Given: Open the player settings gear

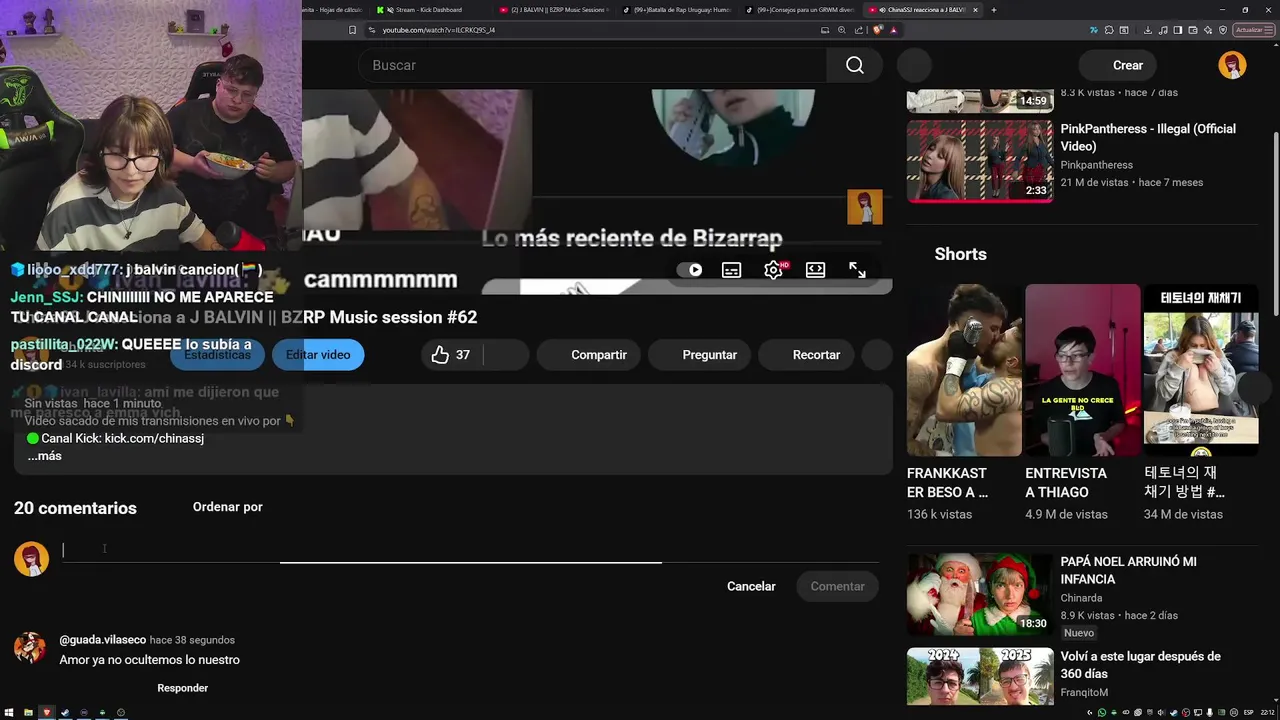Looking at the screenshot, I should (773, 270).
